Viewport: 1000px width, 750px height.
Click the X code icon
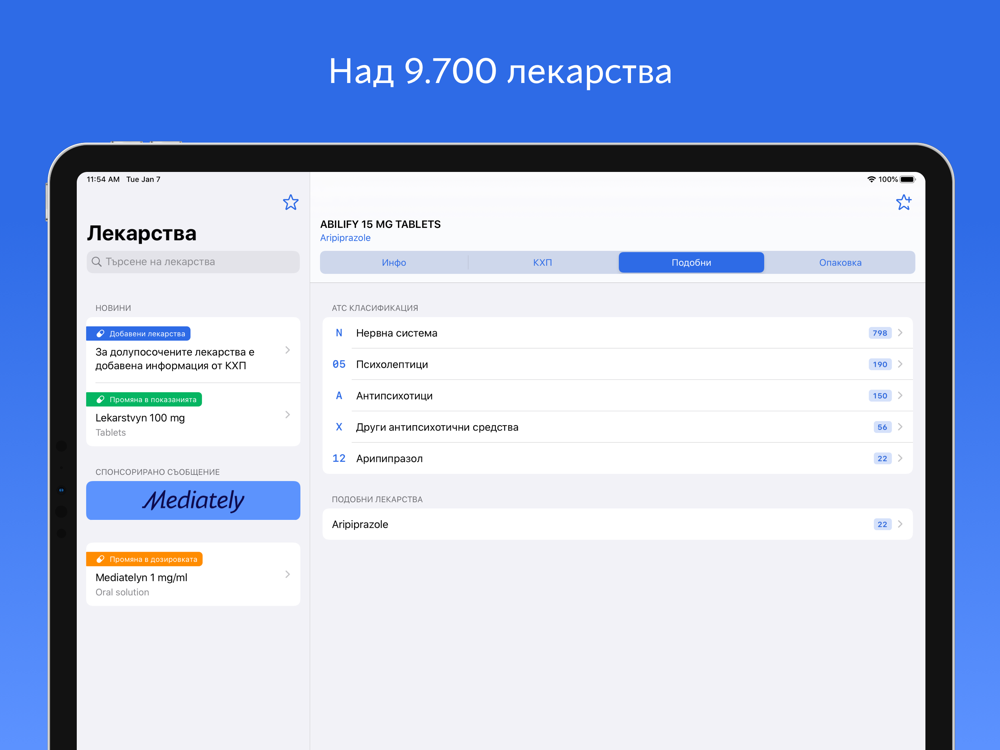tap(339, 427)
